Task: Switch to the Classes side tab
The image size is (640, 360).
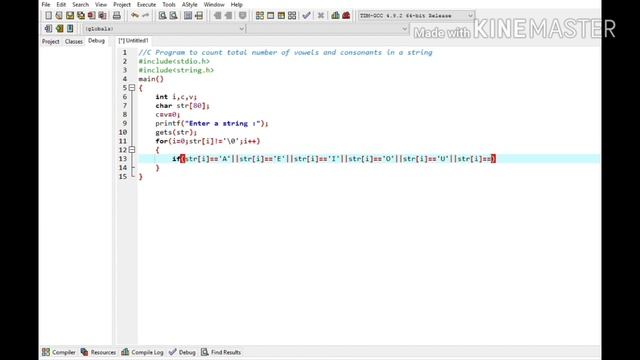Action: (x=74, y=41)
